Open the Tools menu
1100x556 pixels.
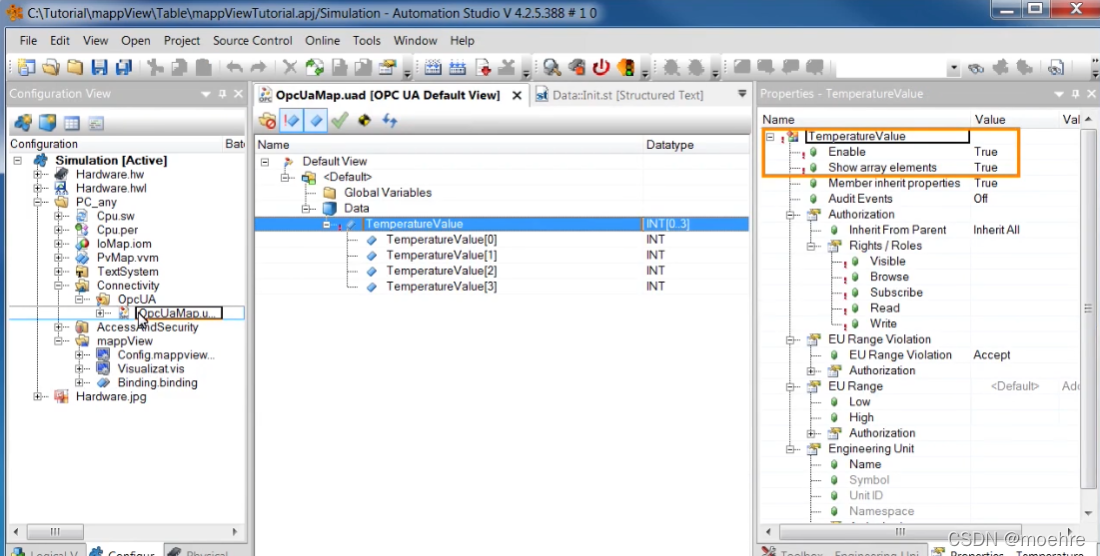pyautogui.click(x=366, y=41)
